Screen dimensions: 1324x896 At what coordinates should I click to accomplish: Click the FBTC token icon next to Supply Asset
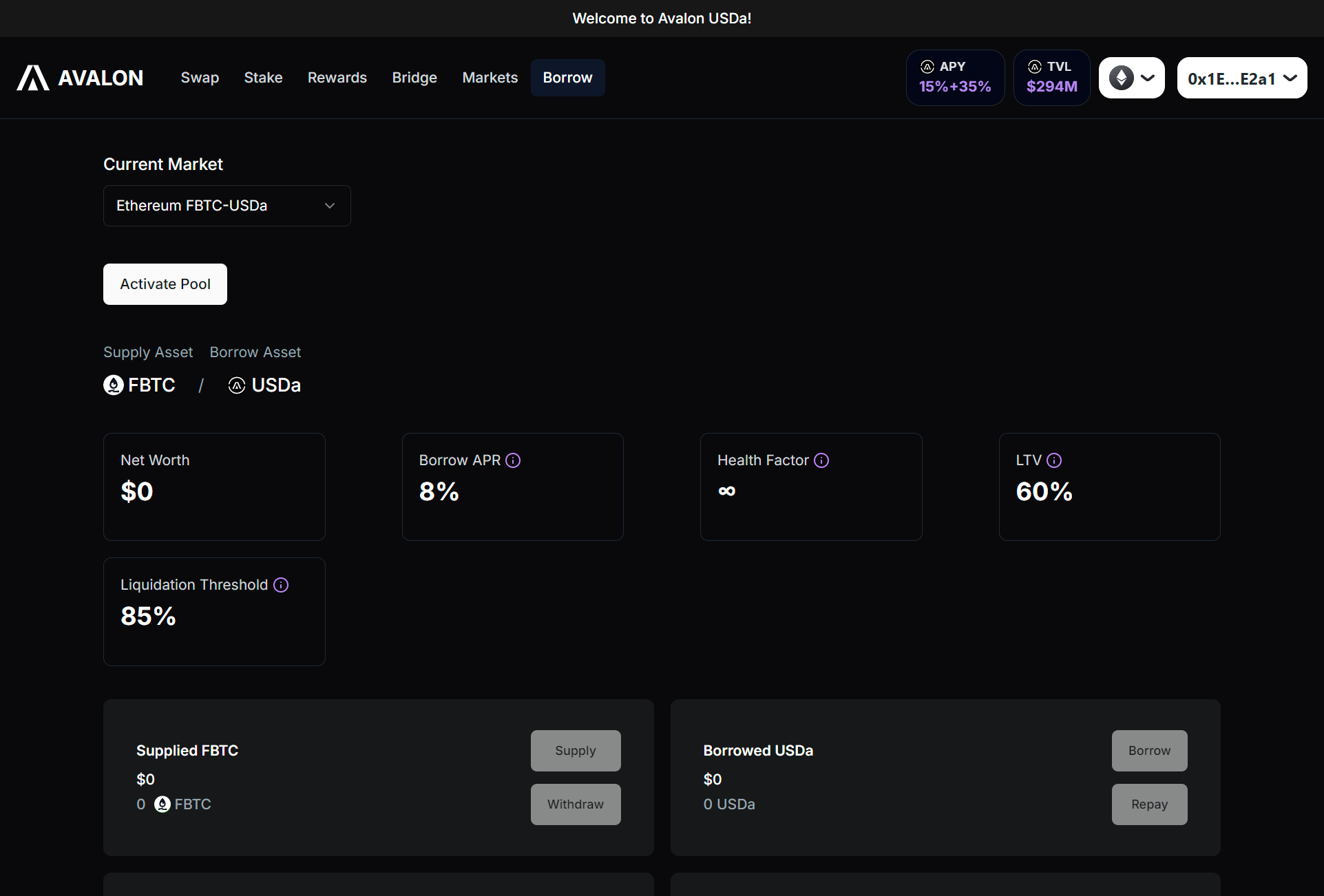pos(112,385)
